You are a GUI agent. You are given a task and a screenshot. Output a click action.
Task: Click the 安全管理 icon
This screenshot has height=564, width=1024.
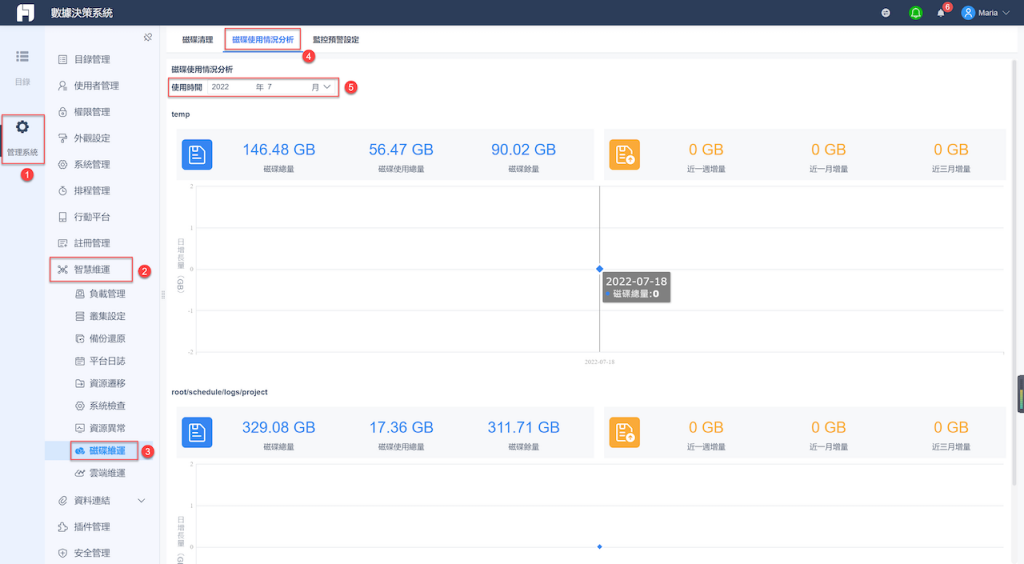point(63,553)
